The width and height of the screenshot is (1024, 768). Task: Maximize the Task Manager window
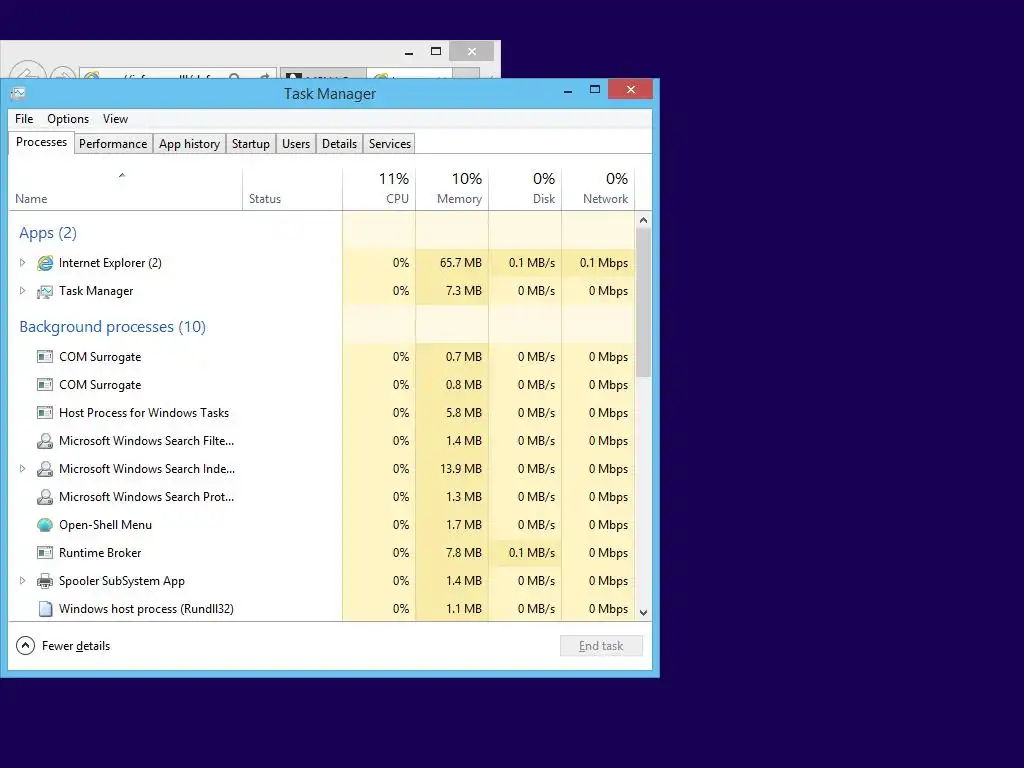click(595, 89)
